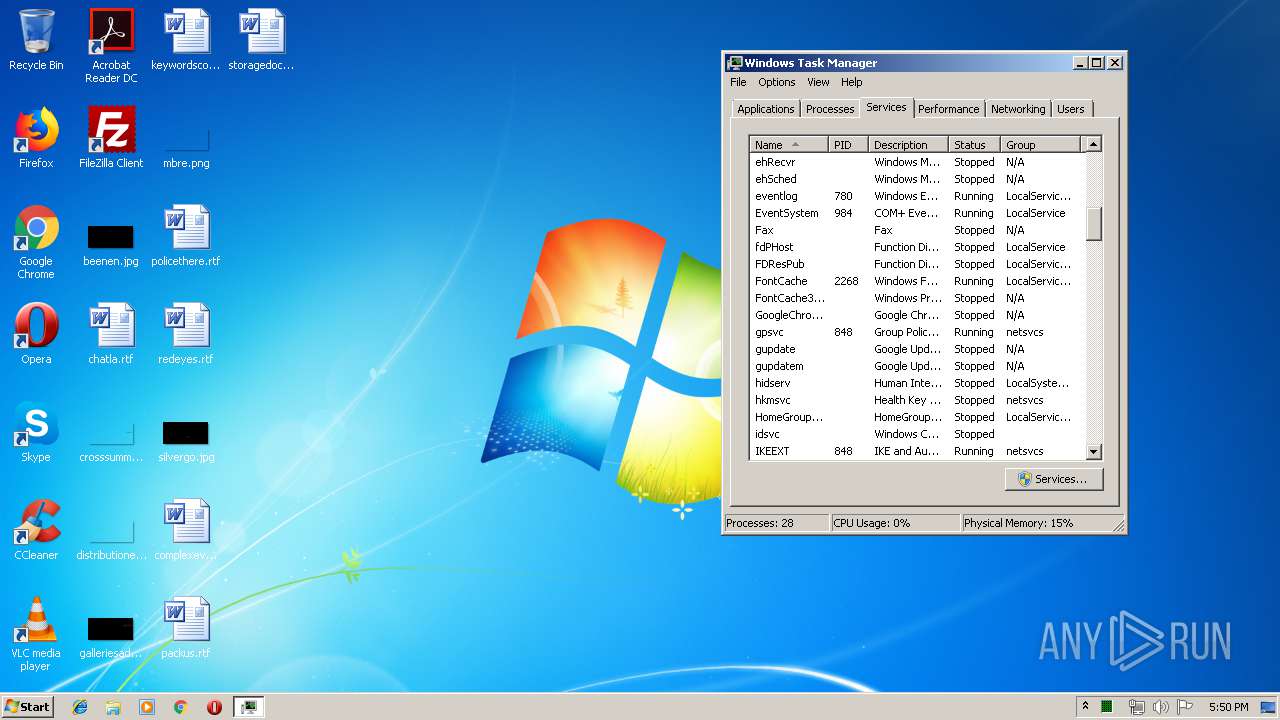
Task: Open the Recycle Bin desktop icon
Action: click(x=36, y=40)
